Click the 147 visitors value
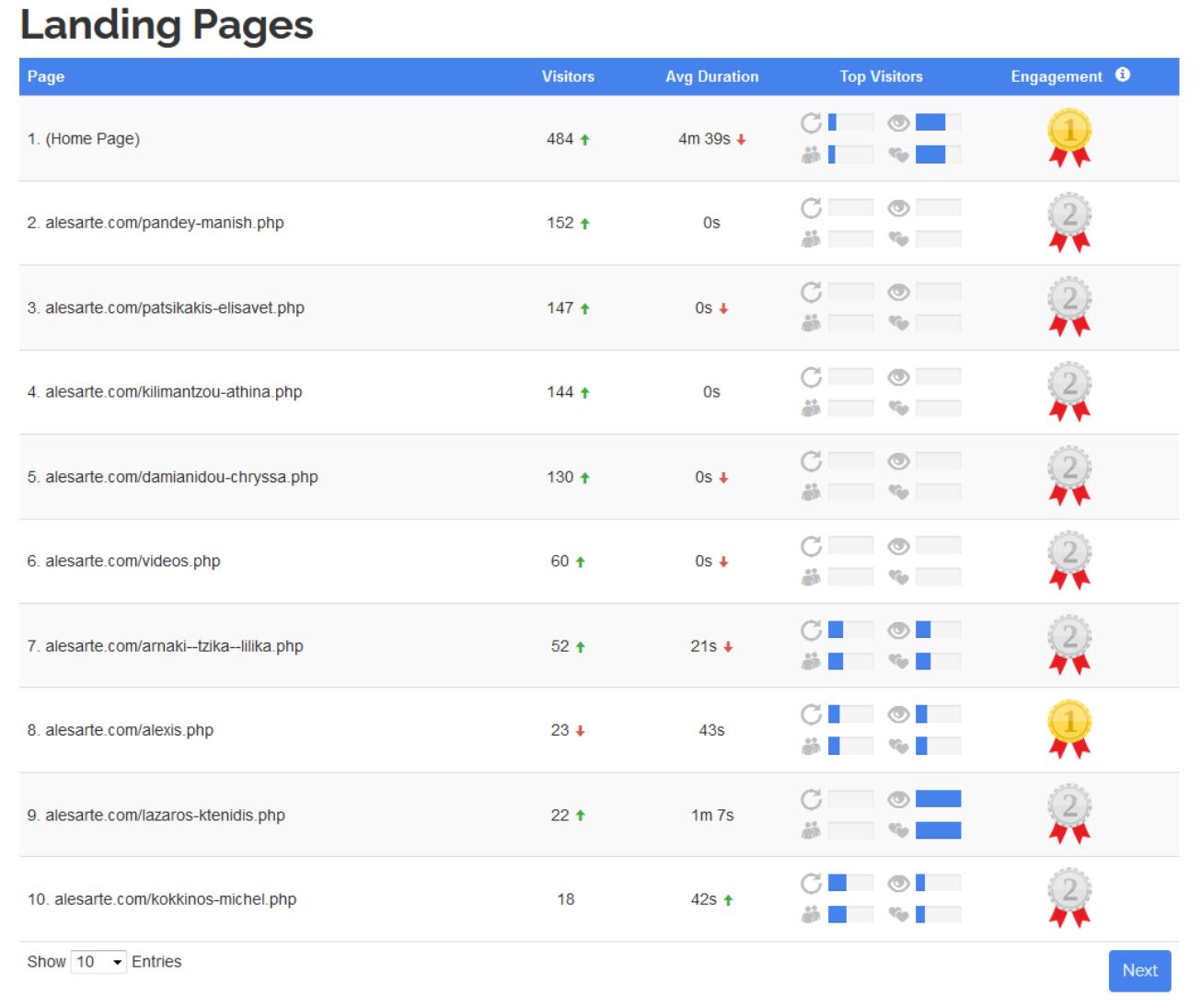Image resolution: width=1201 pixels, height=1008 pixels. tap(560, 307)
